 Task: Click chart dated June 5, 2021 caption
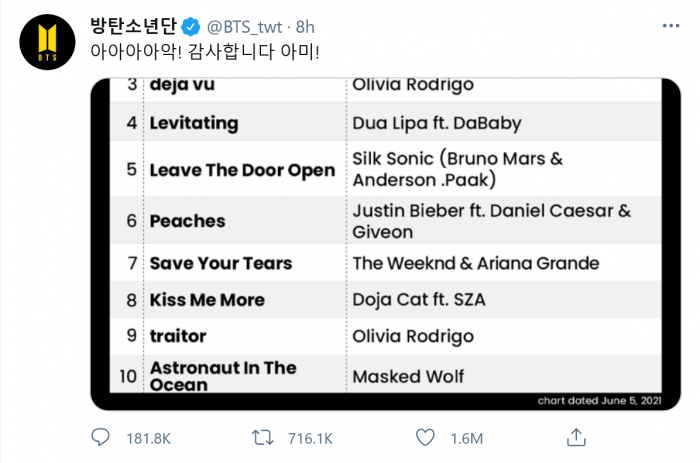pyautogui.click(x=600, y=401)
